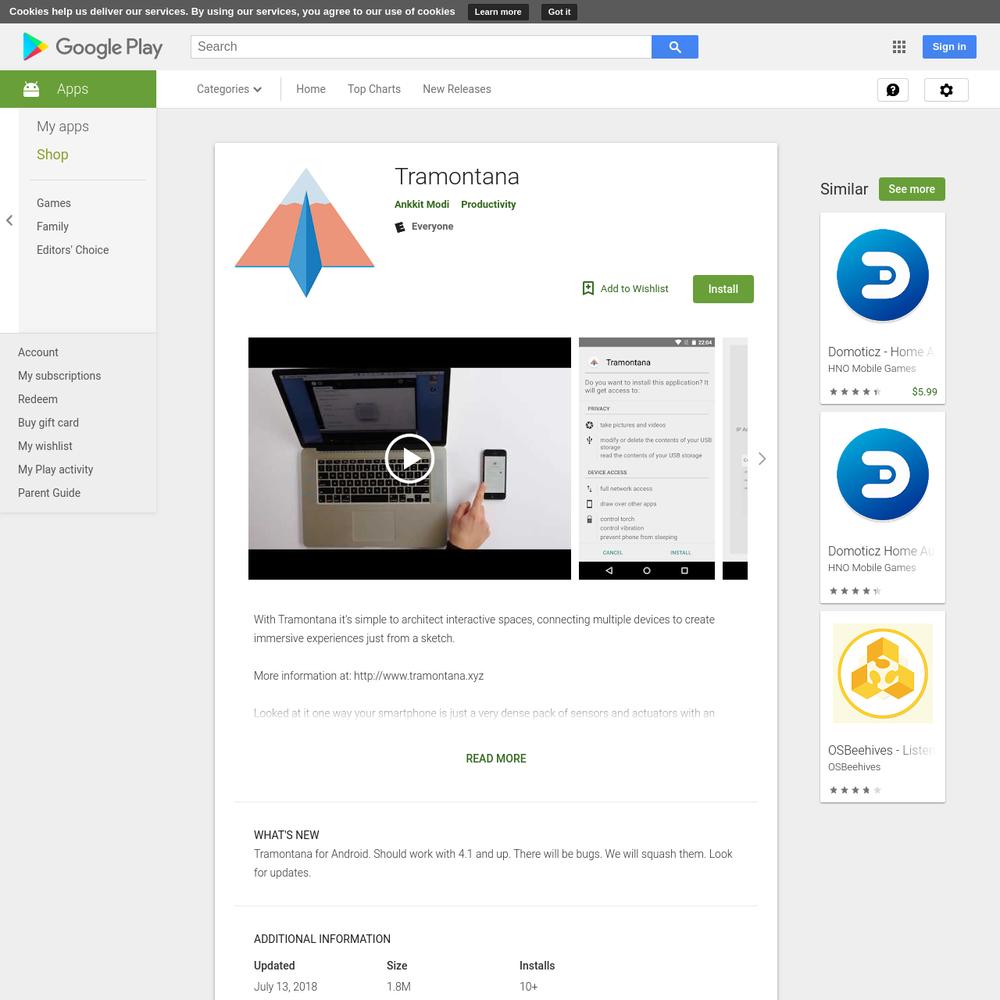Viewport: 1000px width, 1000px height.
Task: Go to the Home tab
Action: 311,89
